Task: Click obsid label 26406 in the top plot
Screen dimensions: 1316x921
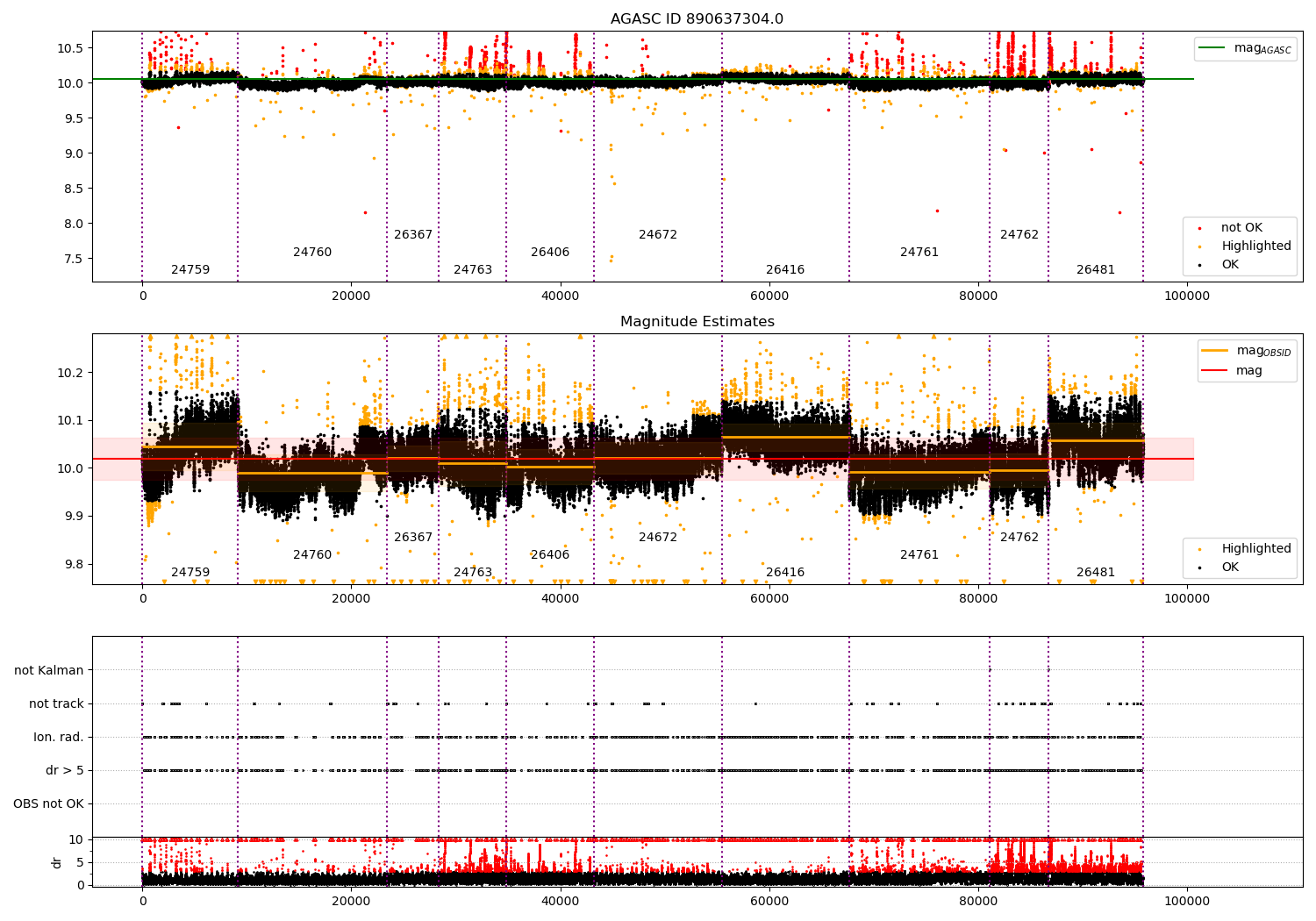Action: tap(550, 253)
